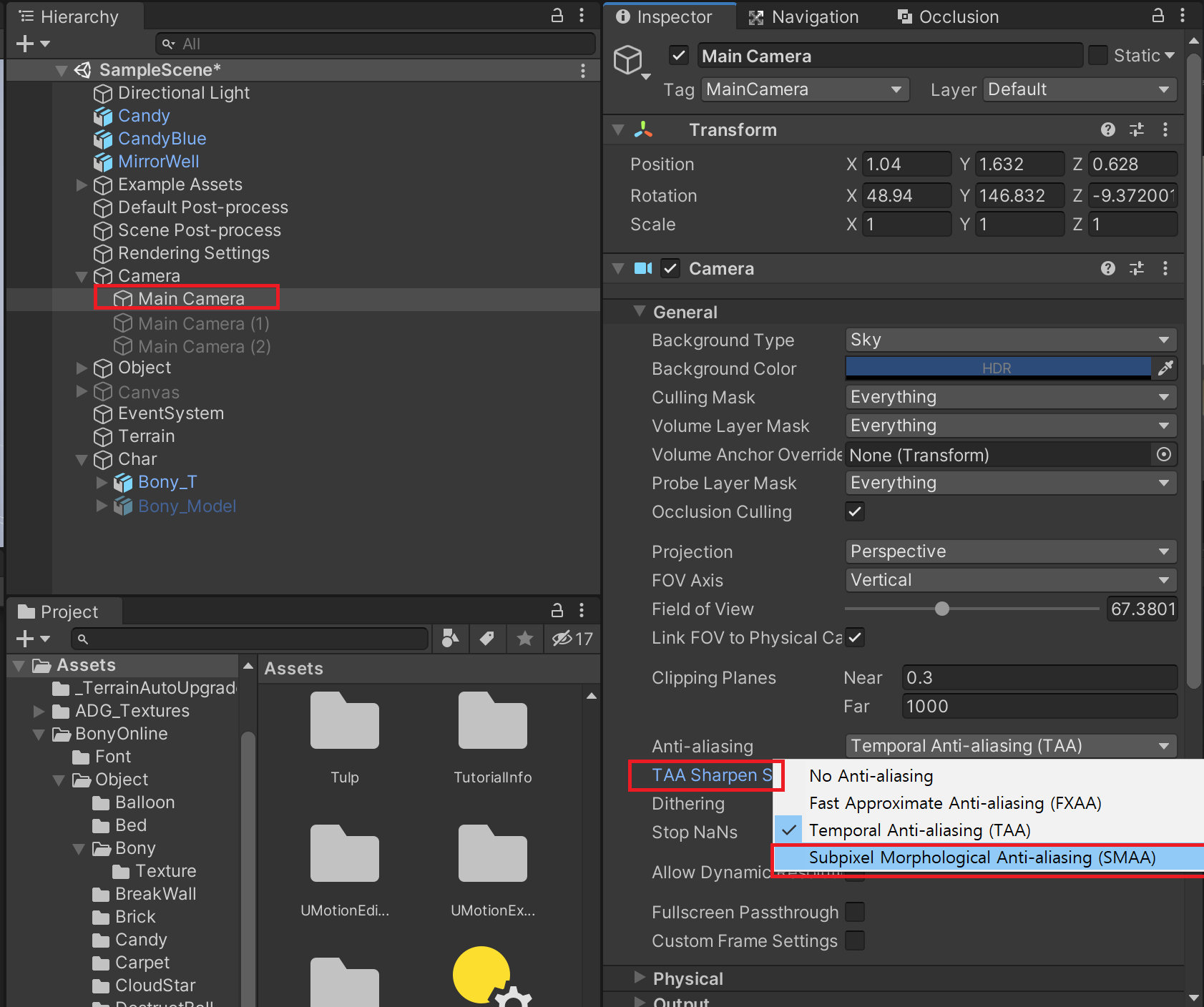Click the Hierarchy search box

[x=375, y=44]
